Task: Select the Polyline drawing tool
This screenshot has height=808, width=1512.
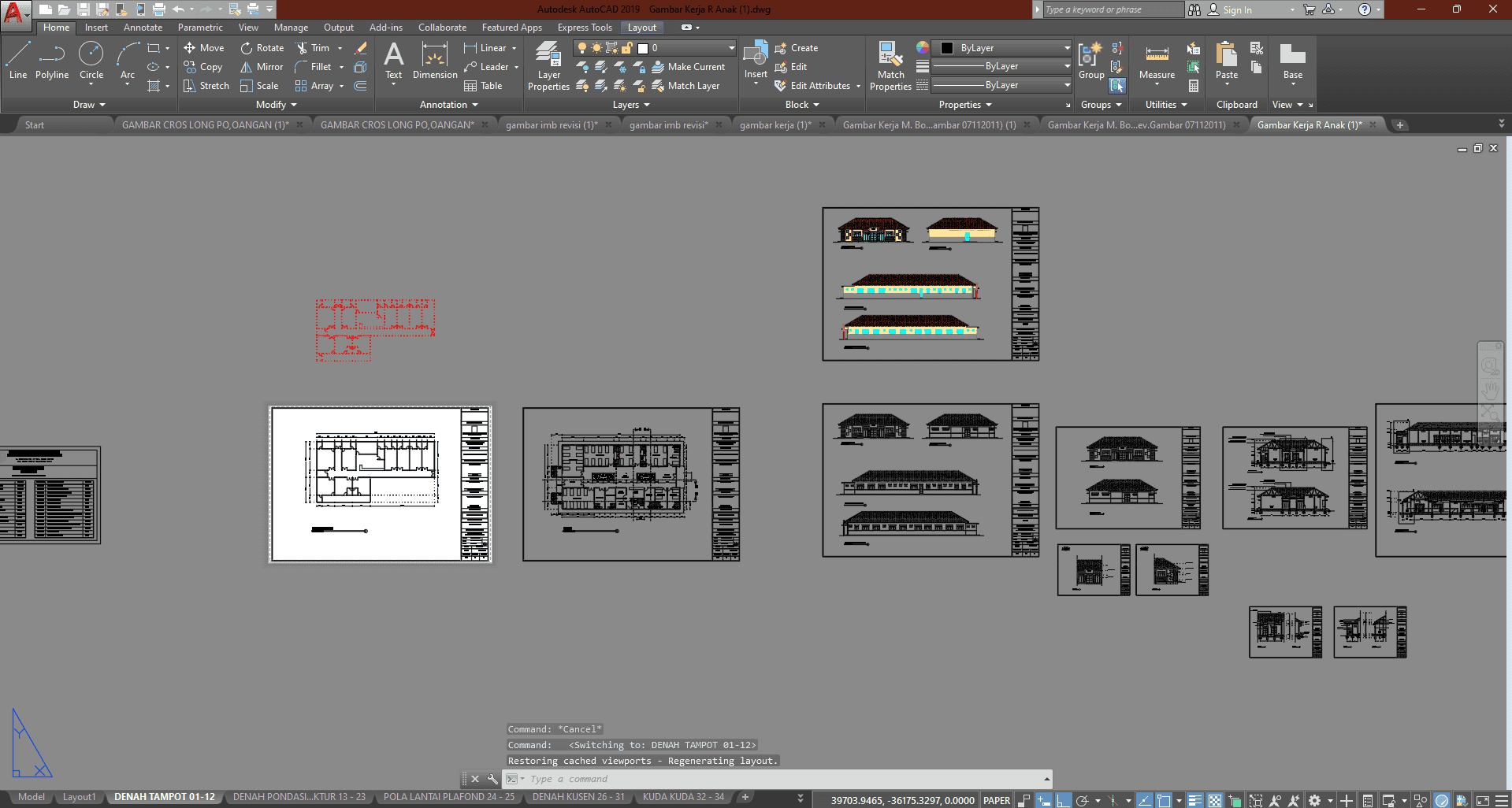Action: (52, 61)
